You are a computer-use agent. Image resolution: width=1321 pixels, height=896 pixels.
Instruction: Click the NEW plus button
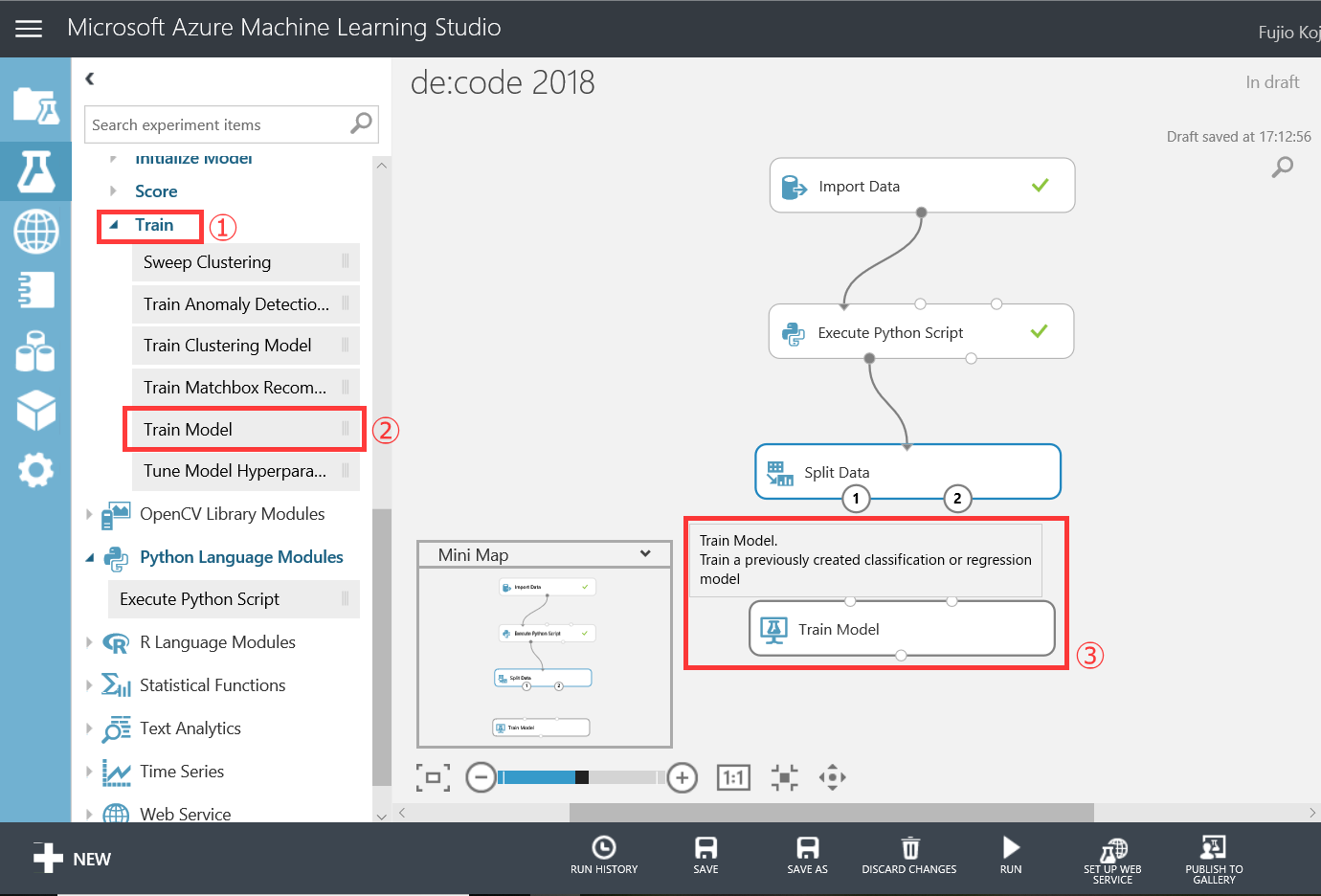72,859
